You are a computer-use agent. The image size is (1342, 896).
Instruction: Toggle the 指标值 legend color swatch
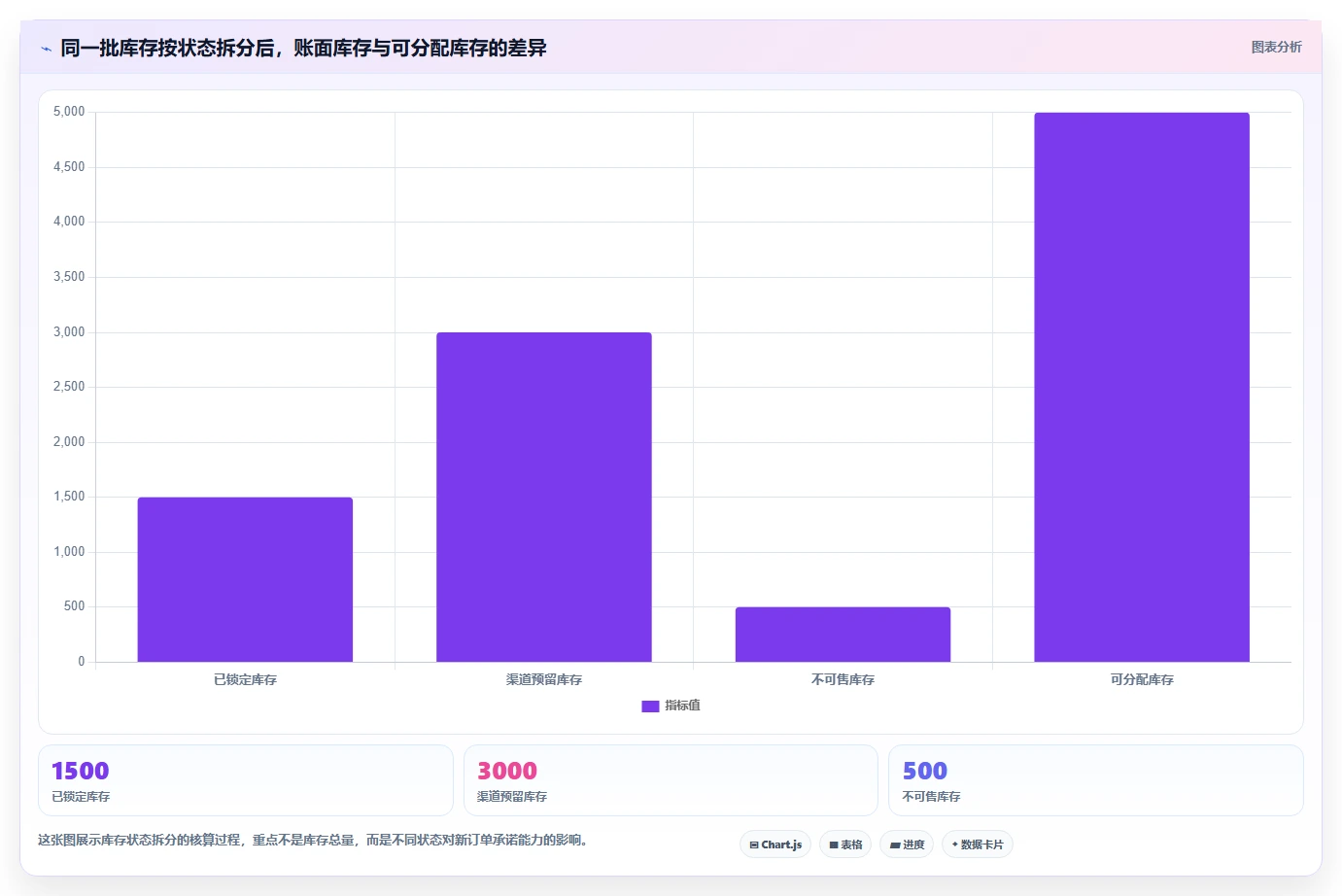pos(650,706)
